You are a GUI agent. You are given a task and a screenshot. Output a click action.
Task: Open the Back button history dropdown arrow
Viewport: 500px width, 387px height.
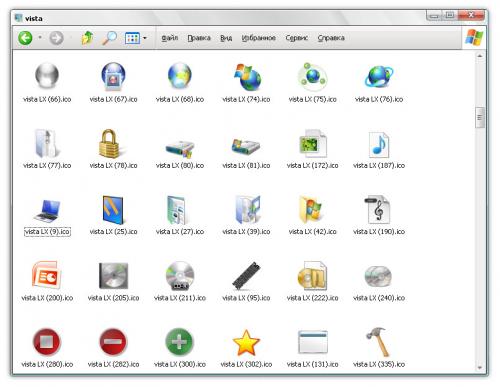(x=40, y=37)
